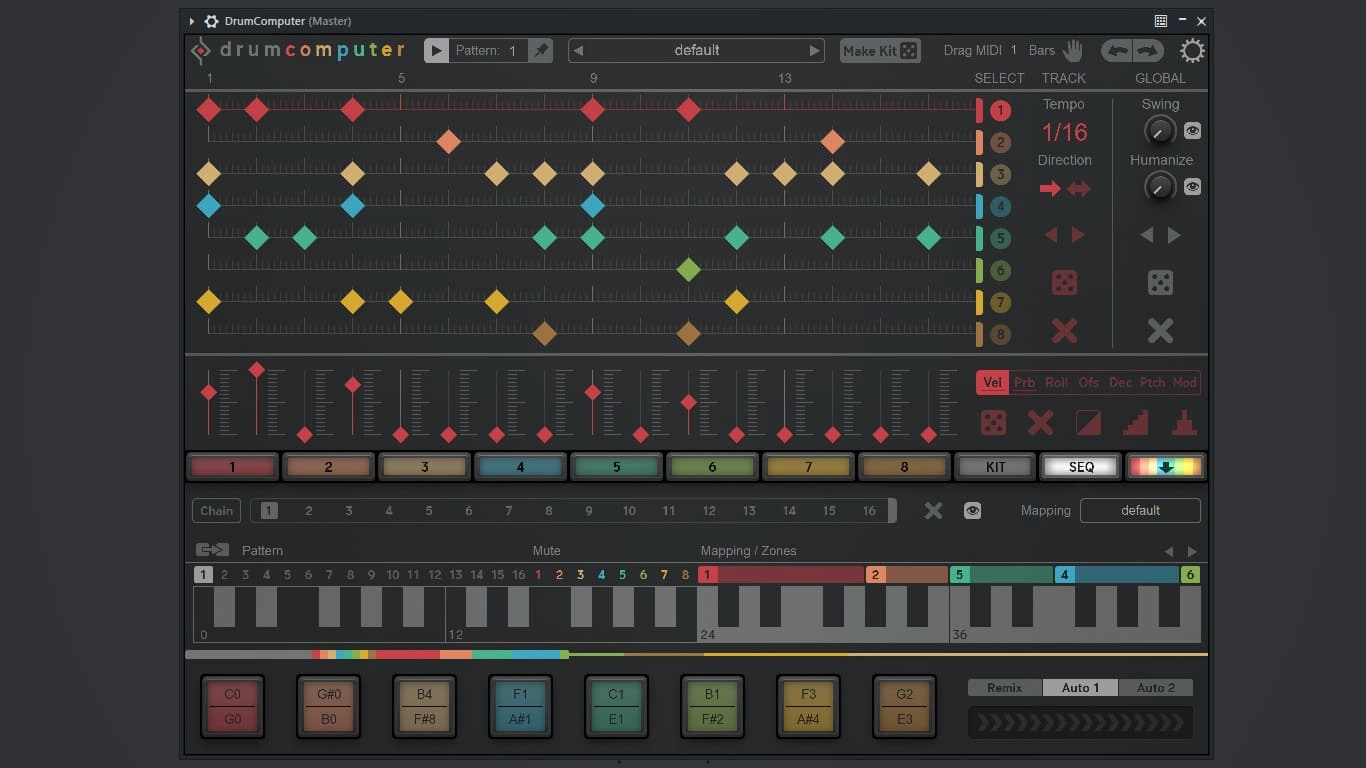This screenshot has height=768, width=1366.
Task: Open the default preset name browser
Action: tap(697, 50)
